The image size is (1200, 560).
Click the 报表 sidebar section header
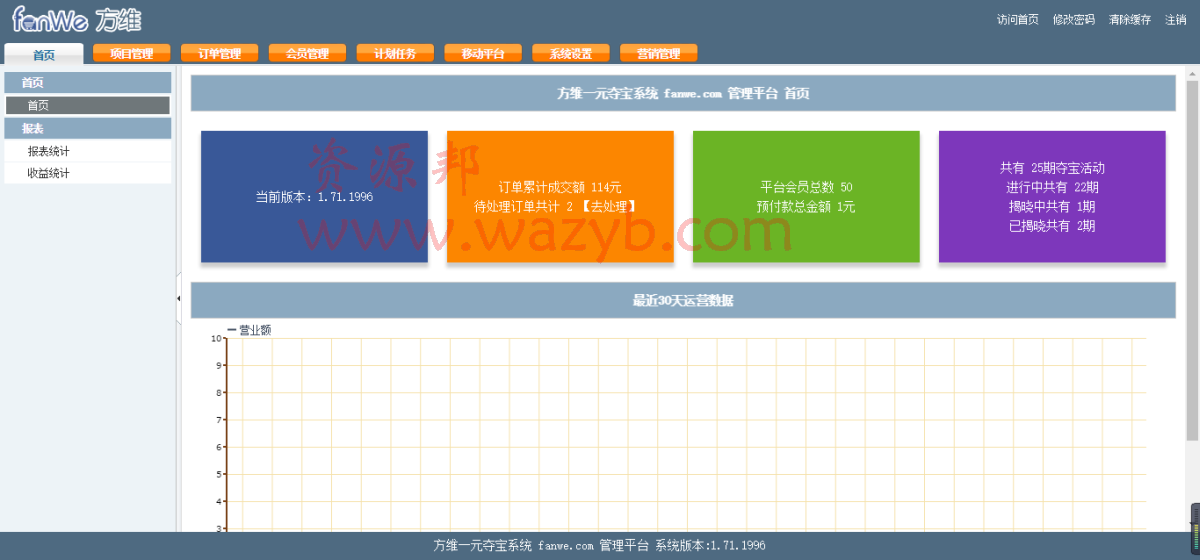pyautogui.click(x=88, y=128)
